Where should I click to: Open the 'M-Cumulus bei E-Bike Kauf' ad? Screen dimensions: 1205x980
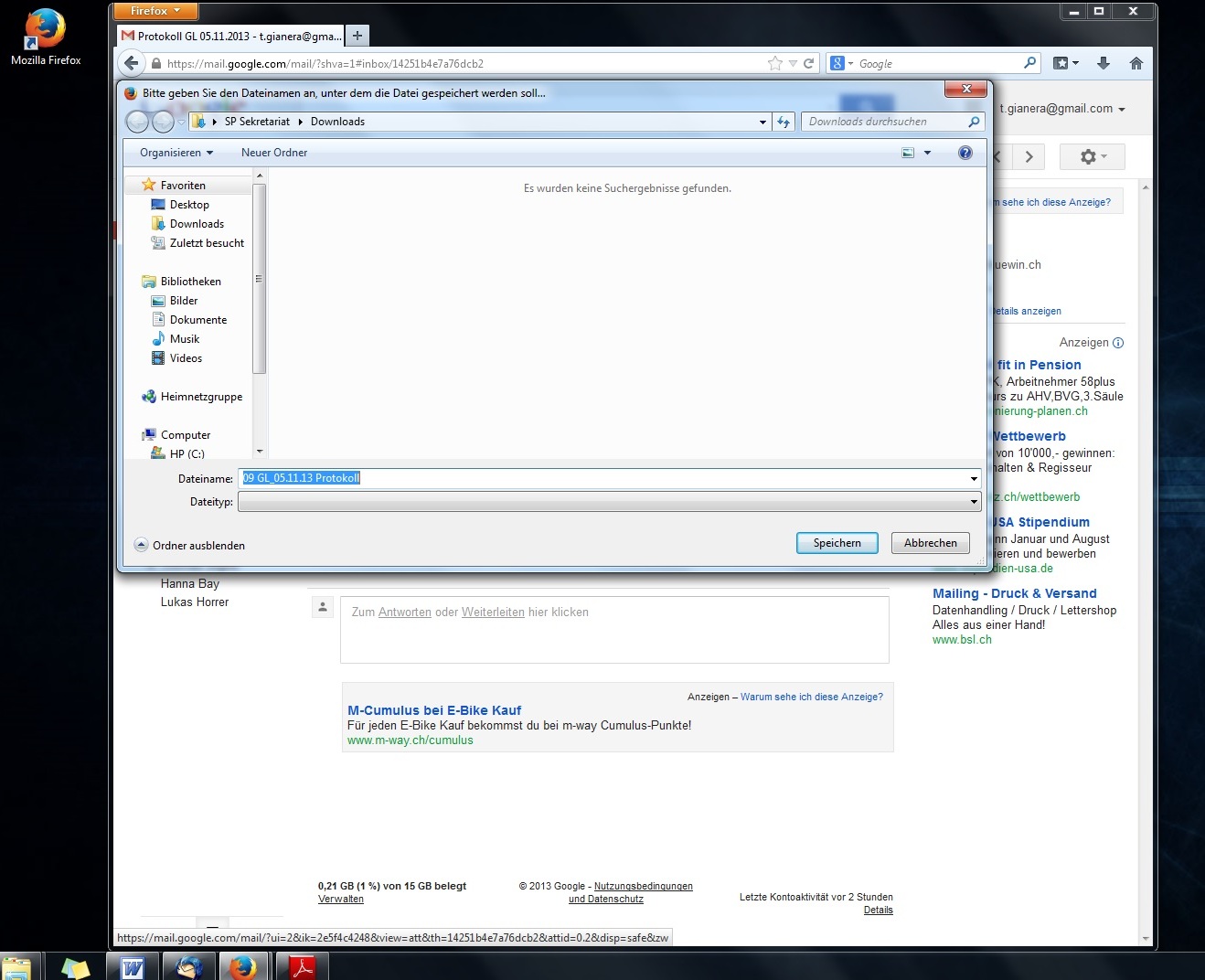pos(434,710)
